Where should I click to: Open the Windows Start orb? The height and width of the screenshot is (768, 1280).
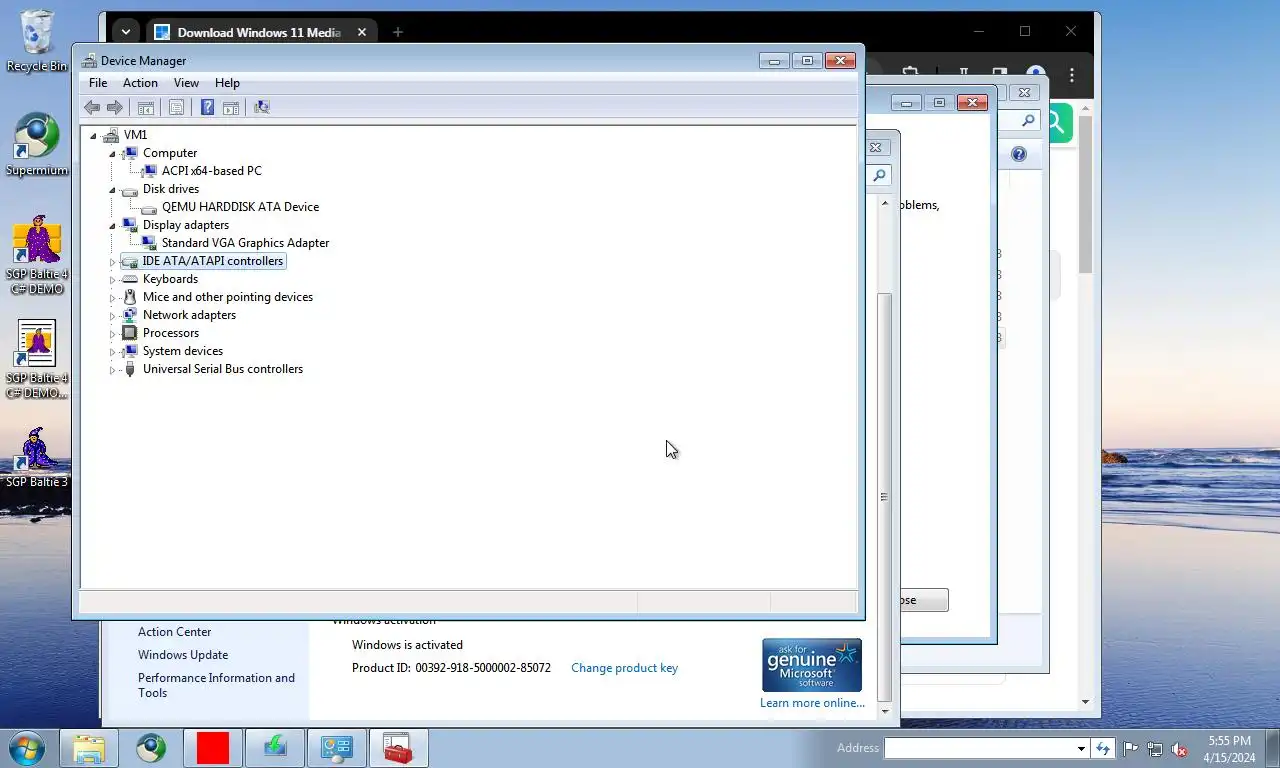25,748
